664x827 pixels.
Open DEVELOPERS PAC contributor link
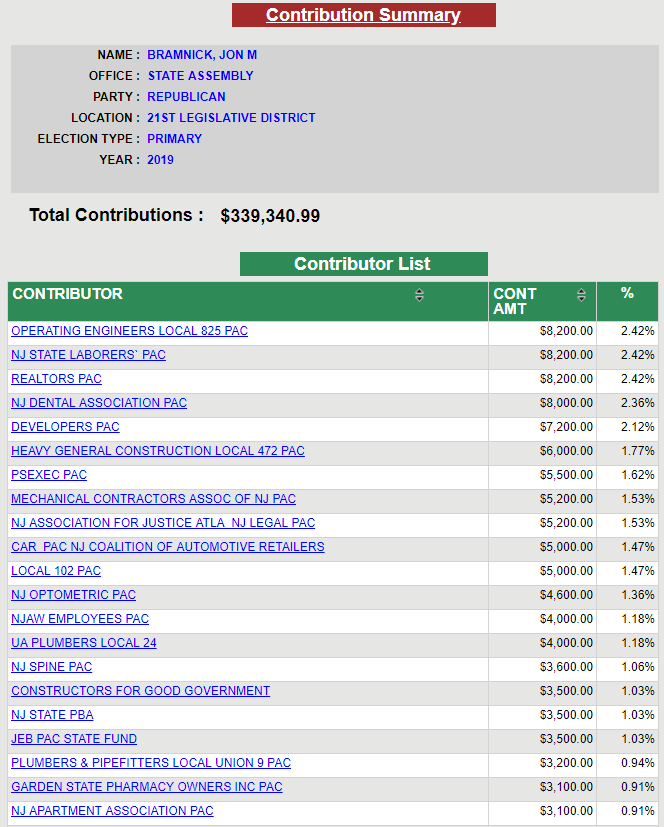click(65, 427)
